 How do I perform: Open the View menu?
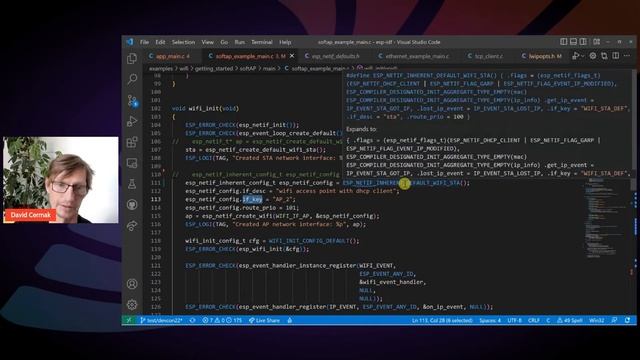[x=207, y=42]
